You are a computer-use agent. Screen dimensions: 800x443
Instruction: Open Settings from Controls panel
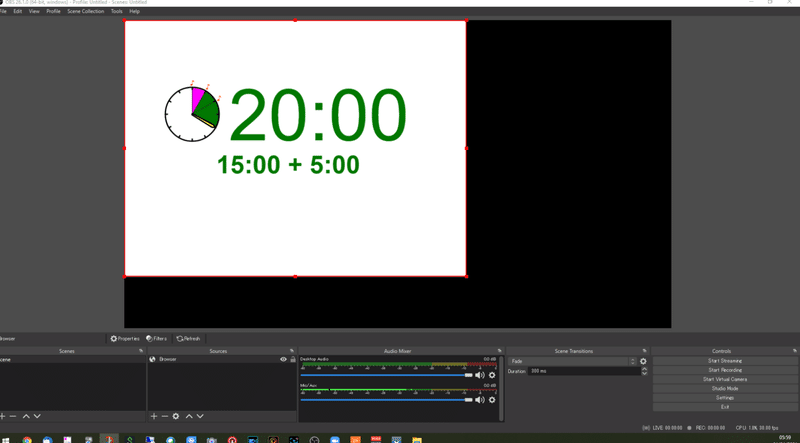point(725,398)
